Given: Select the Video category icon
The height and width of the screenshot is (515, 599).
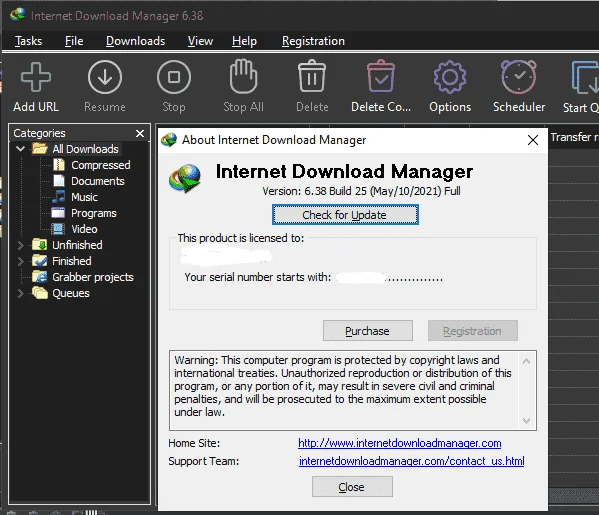Looking at the screenshot, I should click(x=58, y=229).
